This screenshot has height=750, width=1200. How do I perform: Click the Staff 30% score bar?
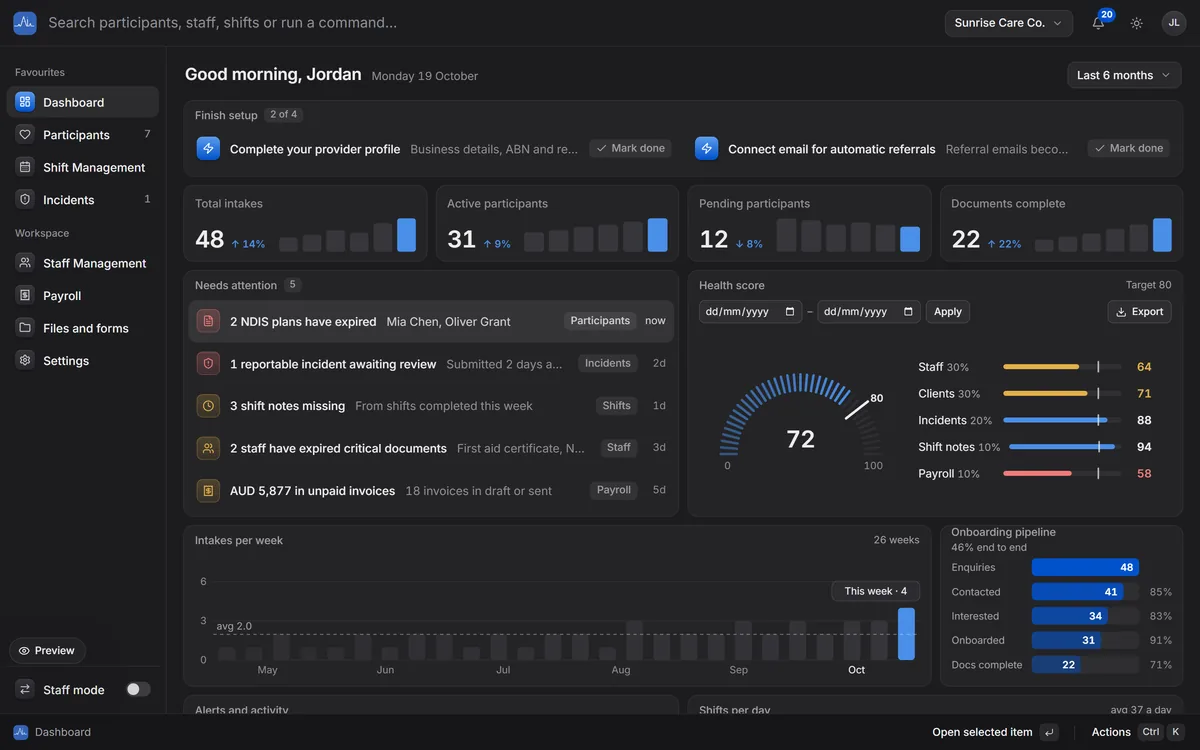1062,367
